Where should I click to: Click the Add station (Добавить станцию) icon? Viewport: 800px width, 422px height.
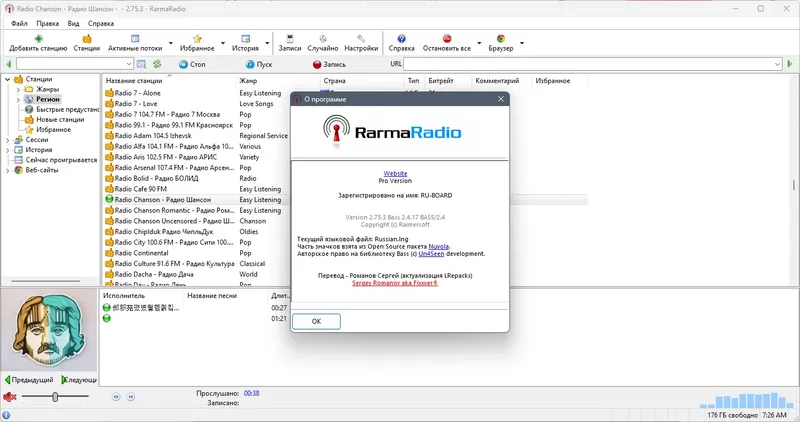pyautogui.click(x=38, y=39)
